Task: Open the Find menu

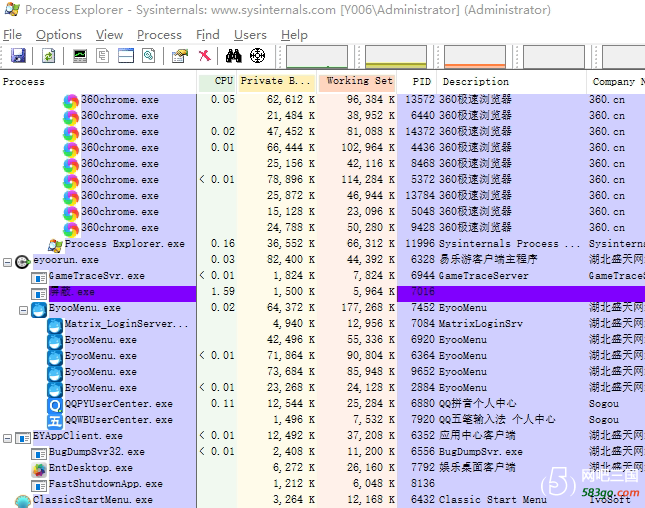Action: click(x=208, y=35)
